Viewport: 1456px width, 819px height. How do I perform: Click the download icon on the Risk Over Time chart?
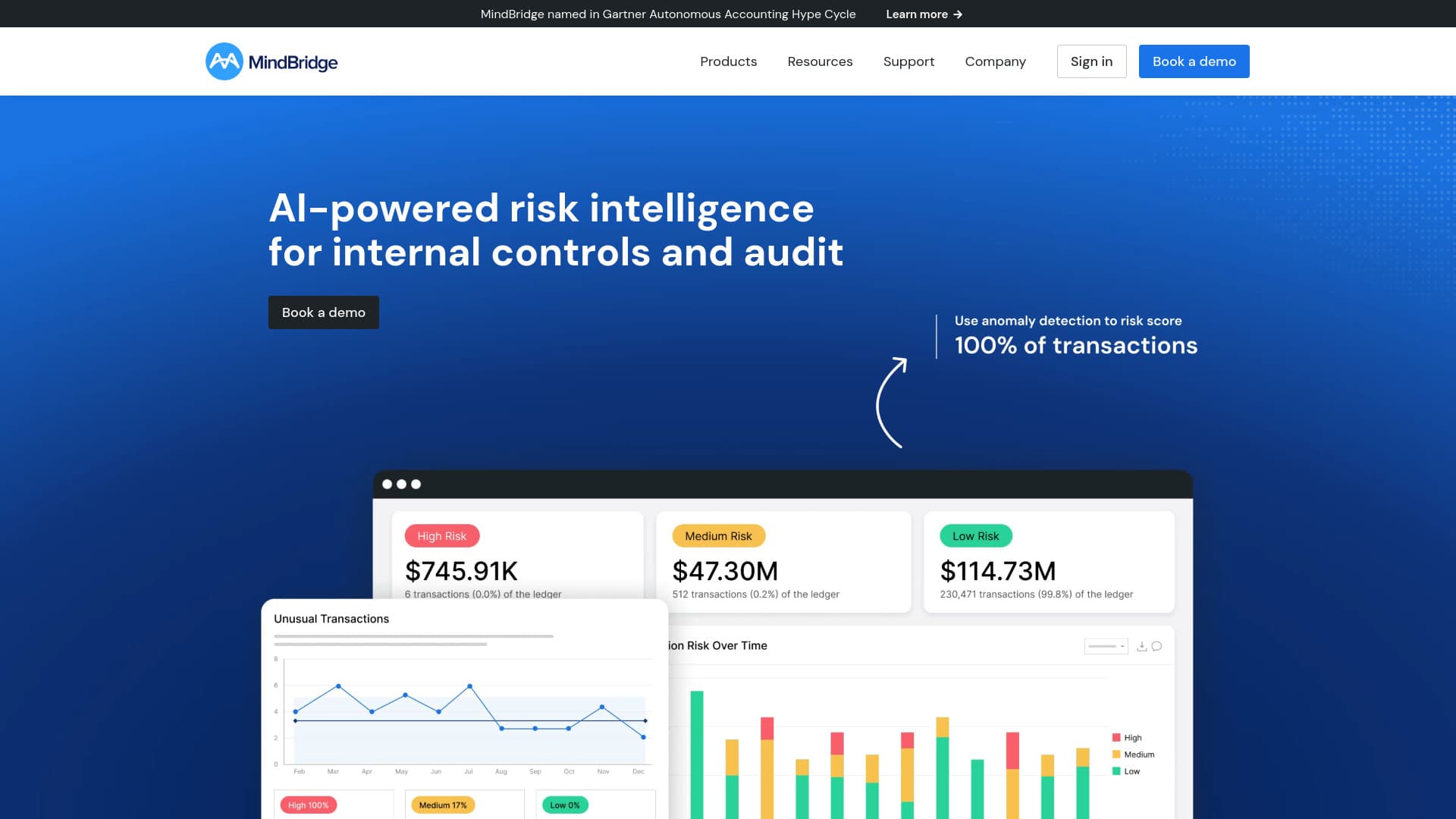tap(1141, 646)
